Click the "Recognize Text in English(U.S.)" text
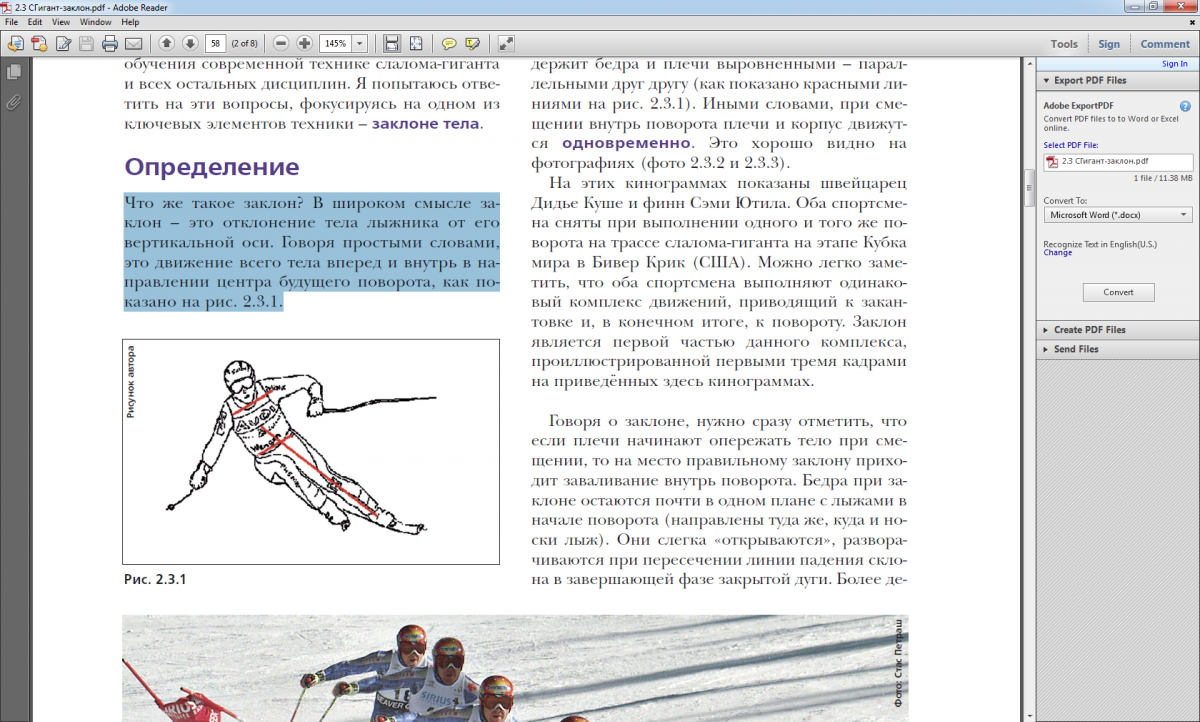 [x=1100, y=243]
